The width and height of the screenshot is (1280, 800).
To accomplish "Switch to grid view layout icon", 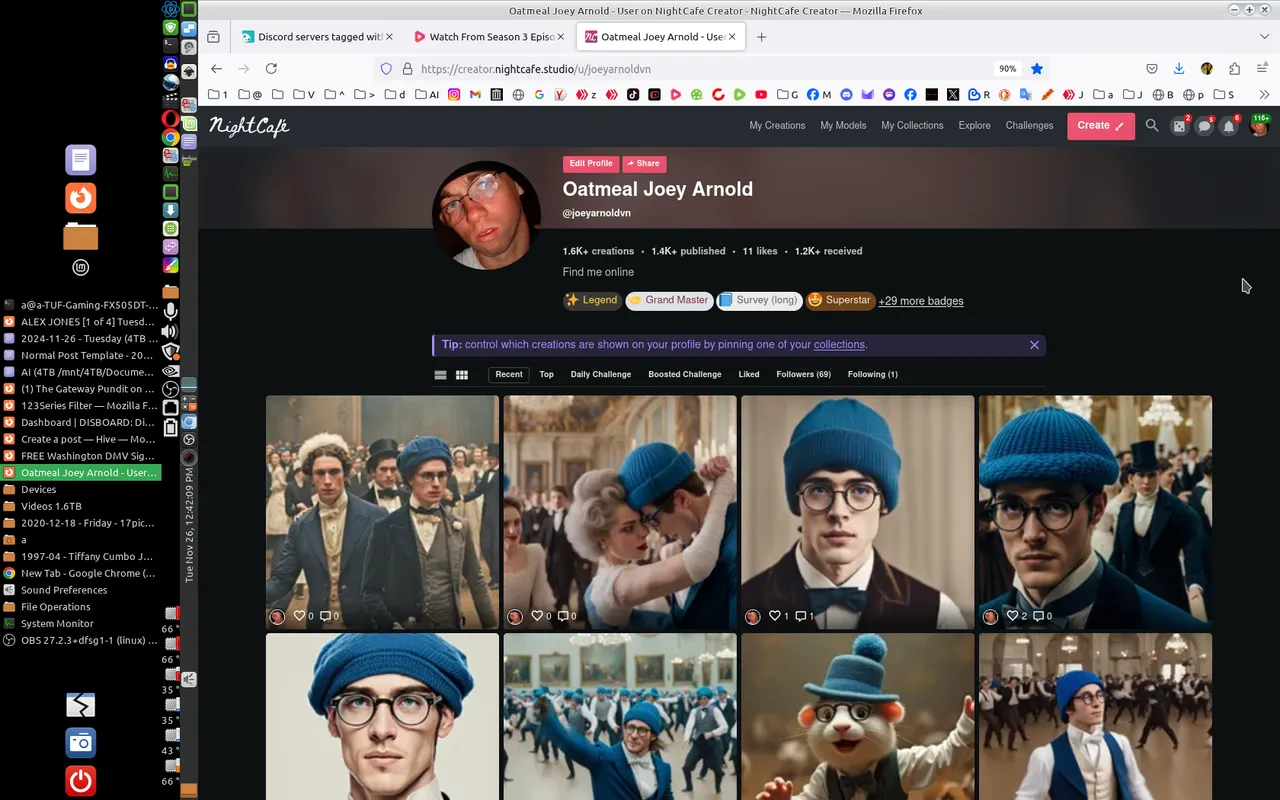I will [462, 375].
